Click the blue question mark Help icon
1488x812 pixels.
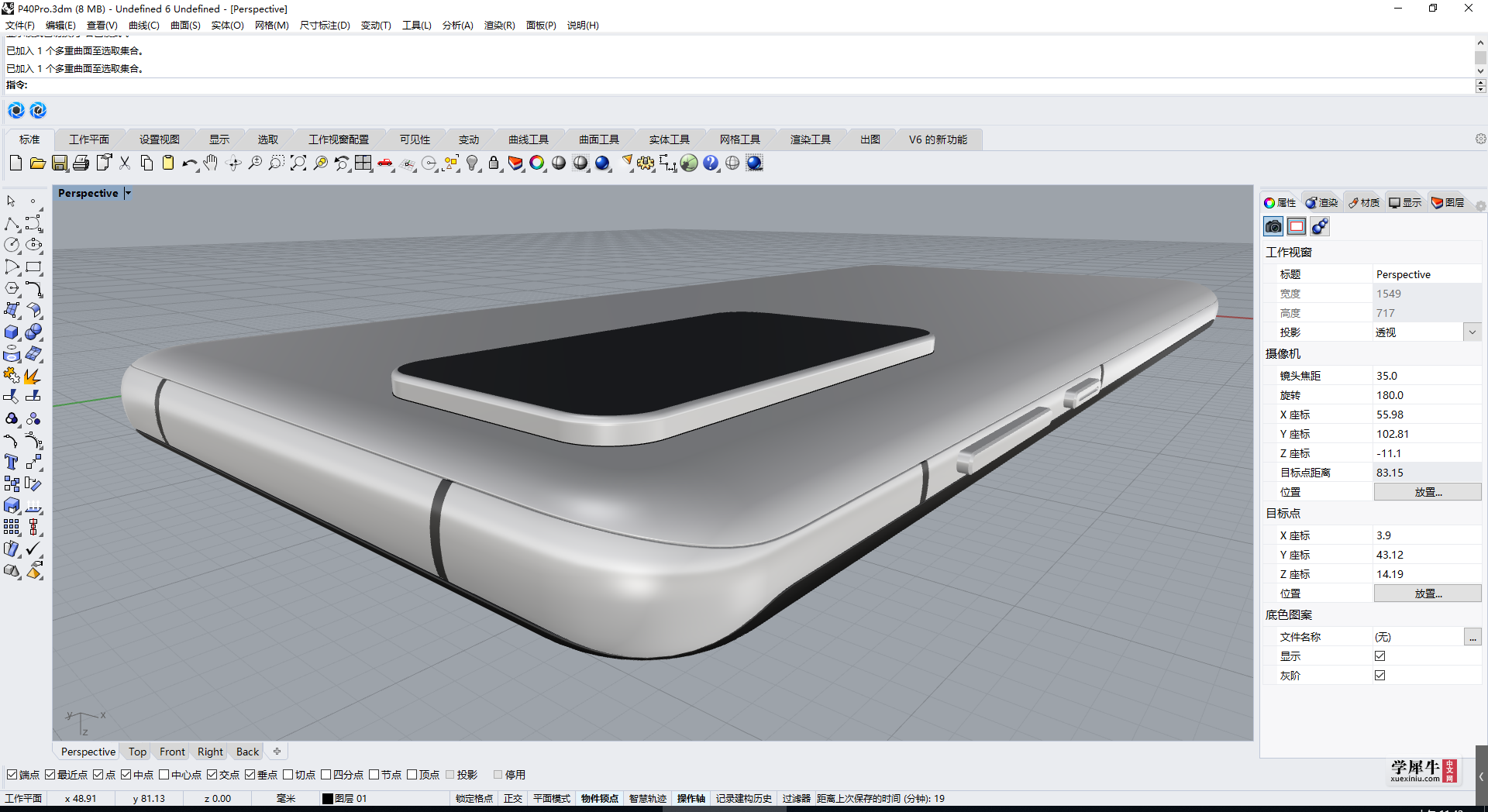point(711,163)
